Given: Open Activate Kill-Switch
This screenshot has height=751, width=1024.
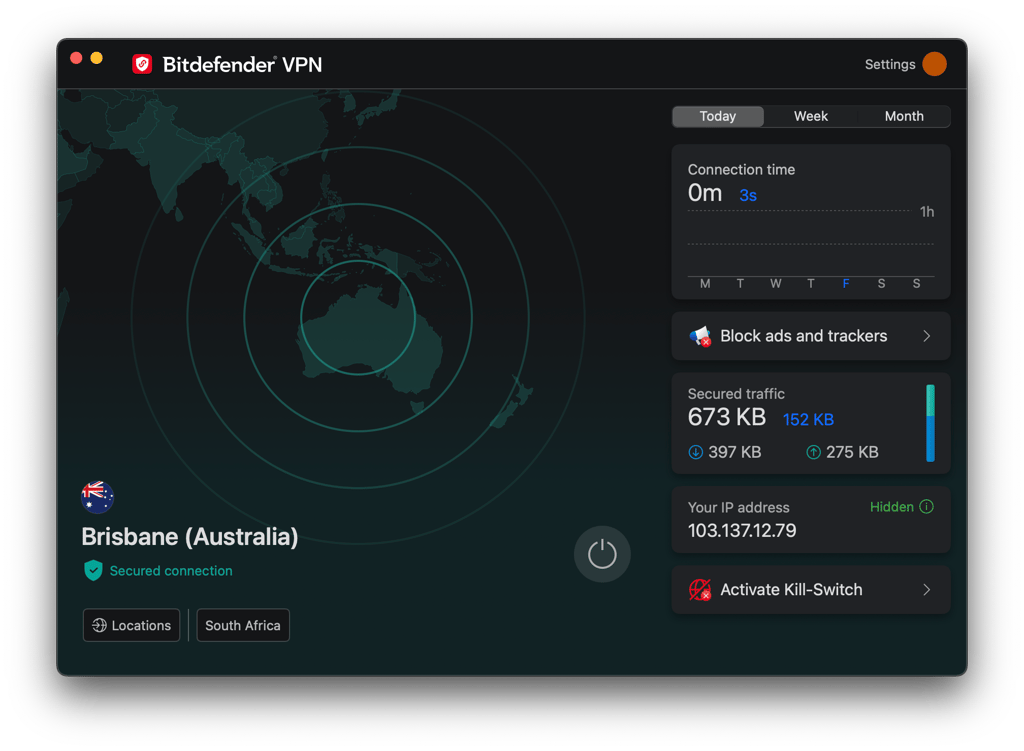Looking at the screenshot, I should [810, 590].
